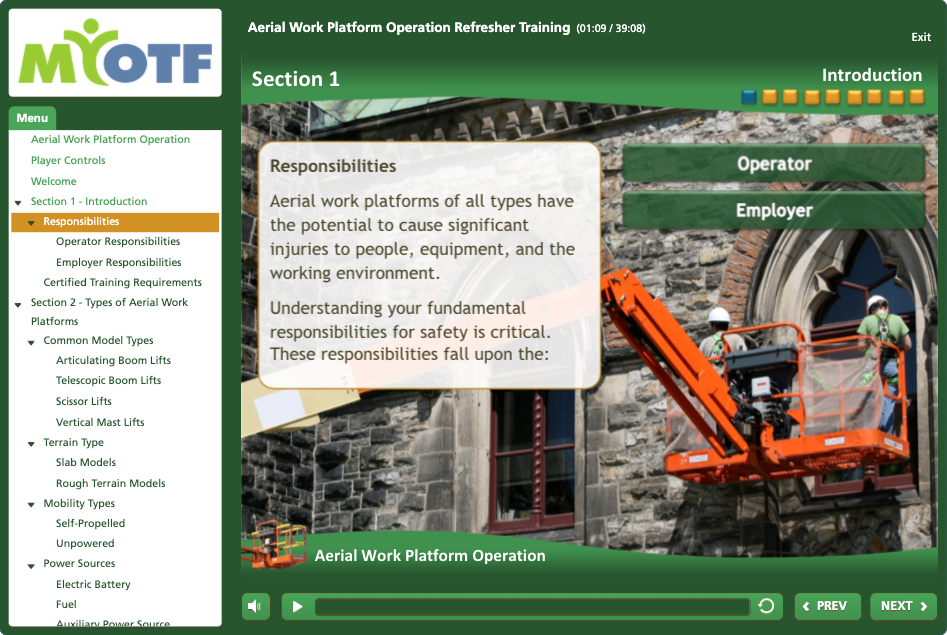Screen dimensions: 947x635
Task: Open Unpowered entry
Action: 85,543
